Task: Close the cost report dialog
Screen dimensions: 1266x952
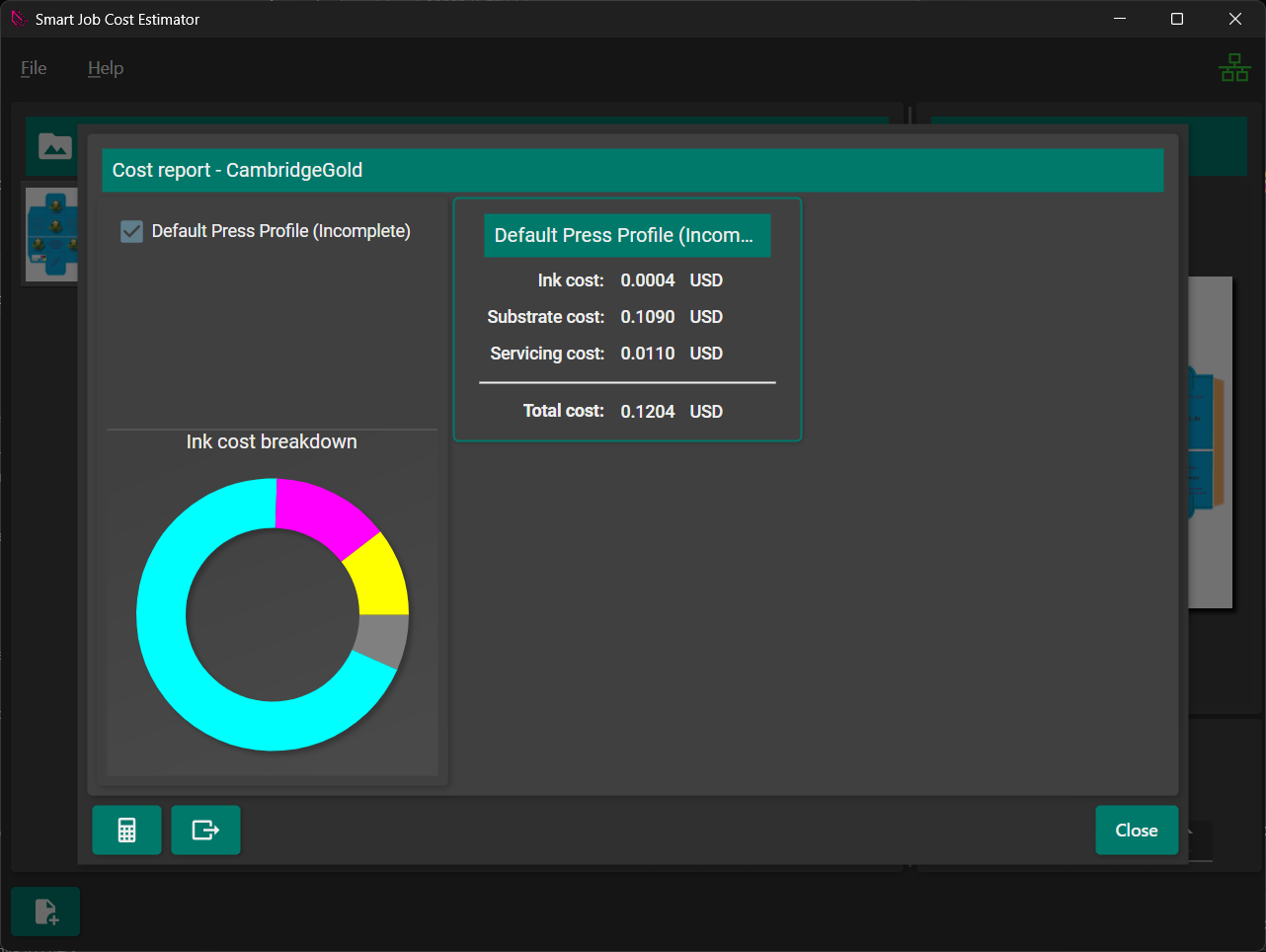Action: click(x=1136, y=830)
